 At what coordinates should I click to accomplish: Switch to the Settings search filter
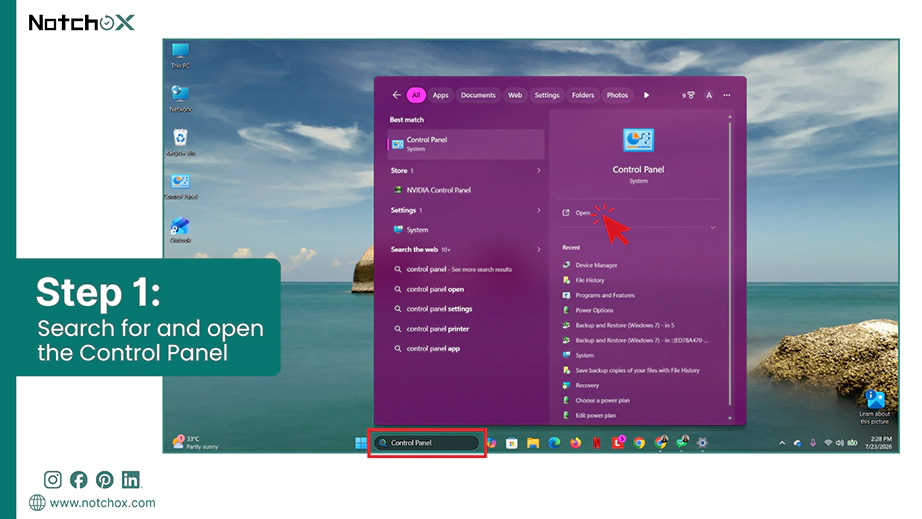point(547,95)
